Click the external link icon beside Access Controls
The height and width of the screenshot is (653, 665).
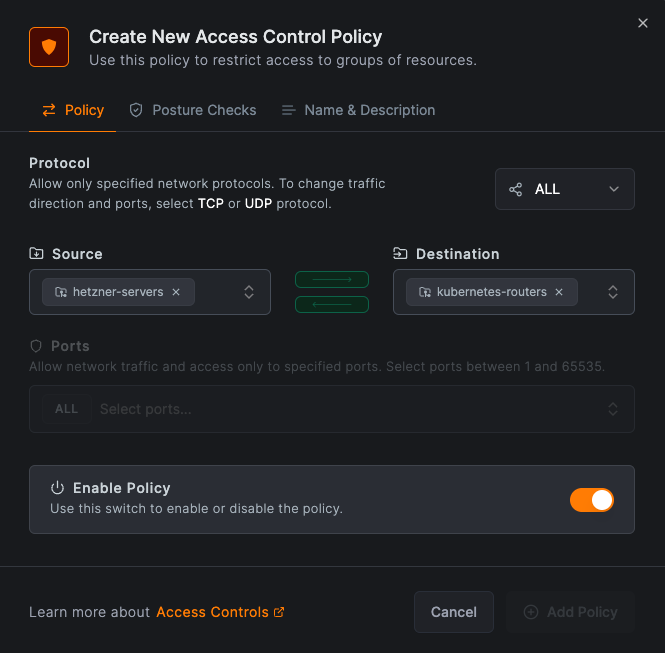279,612
